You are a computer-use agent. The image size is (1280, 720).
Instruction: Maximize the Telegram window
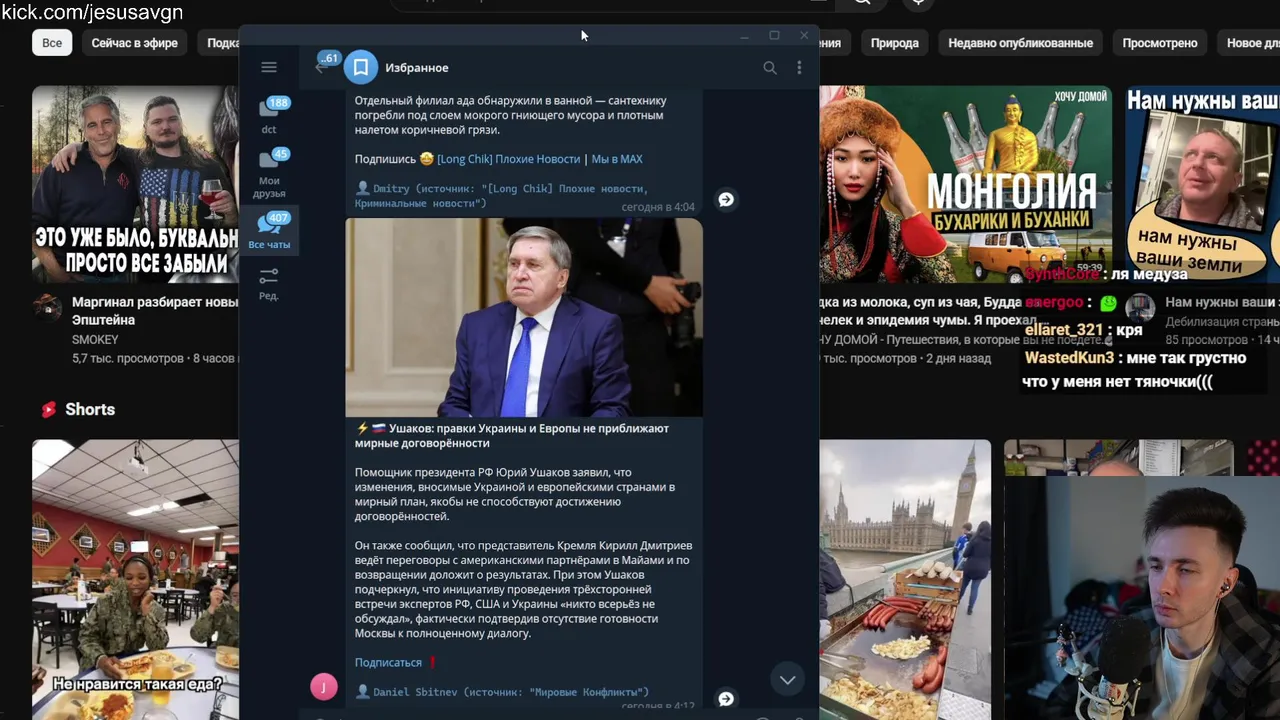[774, 35]
